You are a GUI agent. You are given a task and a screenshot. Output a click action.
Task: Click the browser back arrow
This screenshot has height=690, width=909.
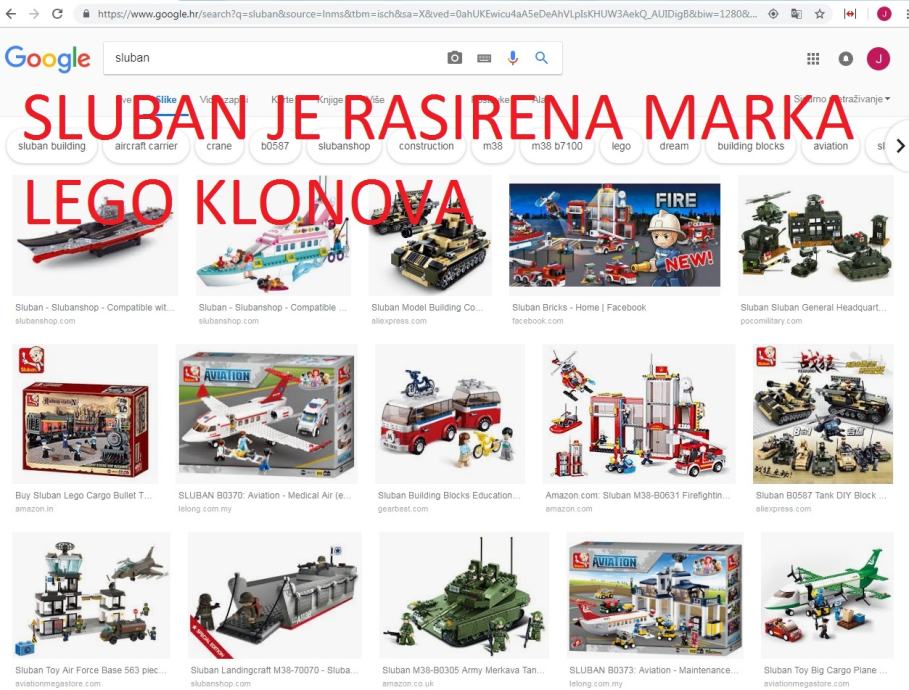click(11, 13)
